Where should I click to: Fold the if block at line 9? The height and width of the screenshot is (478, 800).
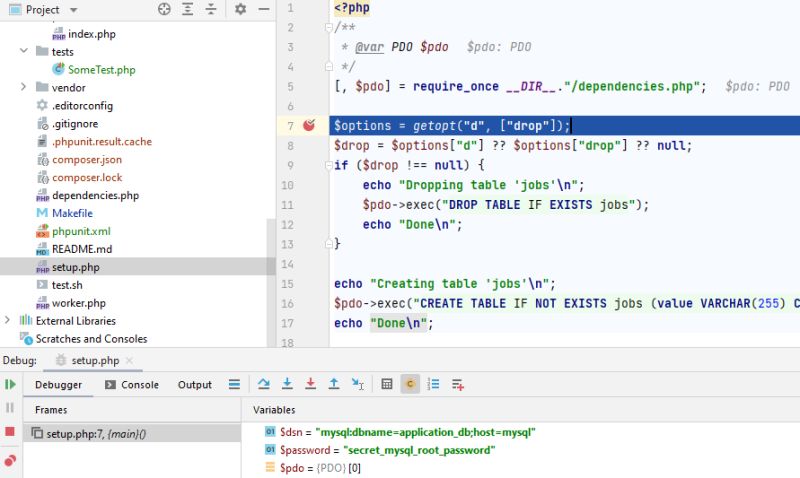coord(329,165)
